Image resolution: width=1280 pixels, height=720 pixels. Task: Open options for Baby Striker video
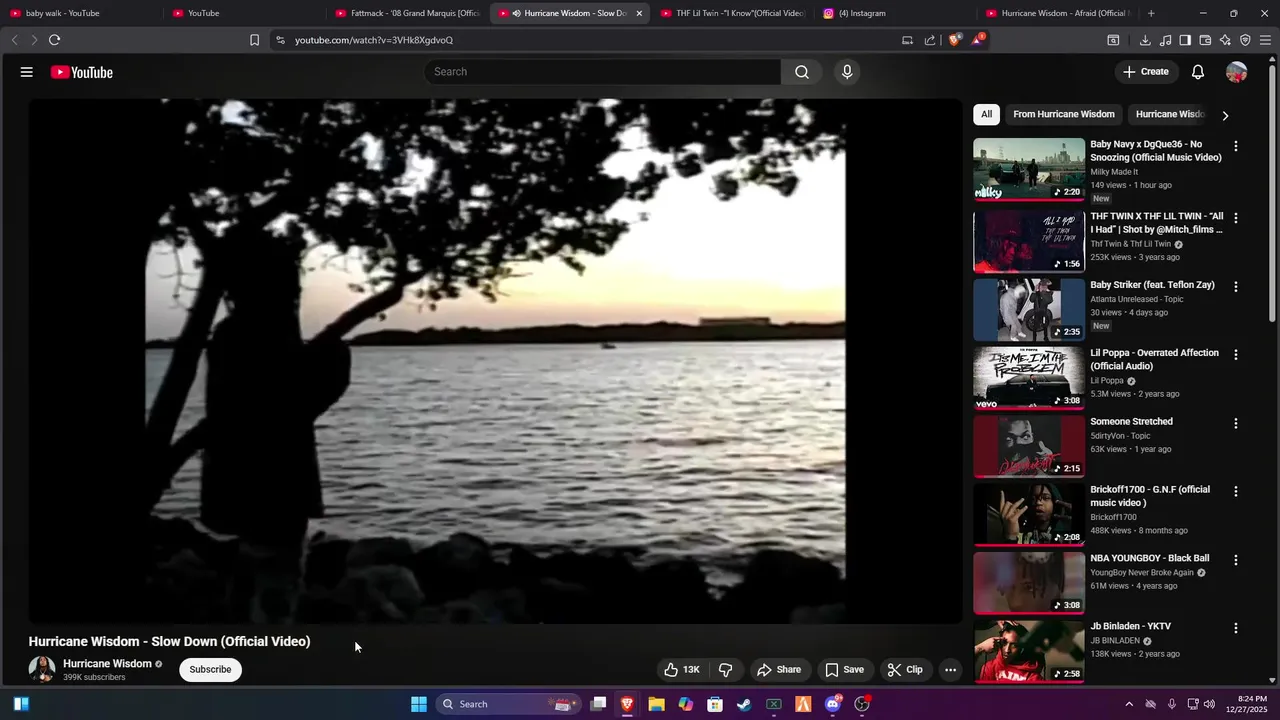(x=1236, y=287)
